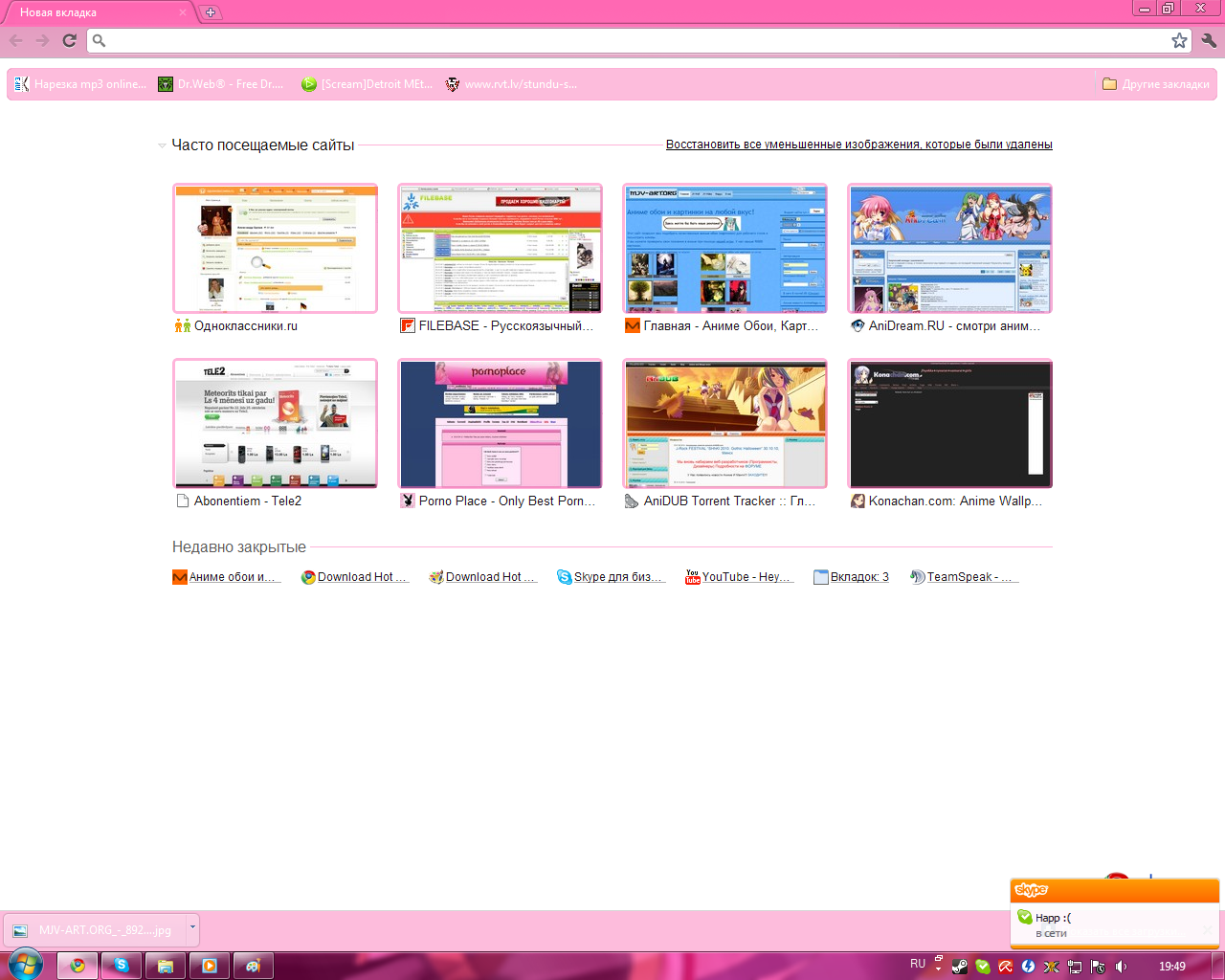Bookmark this page with the star icon
Image resolution: width=1225 pixels, height=980 pixels.
click(1179, 40)
